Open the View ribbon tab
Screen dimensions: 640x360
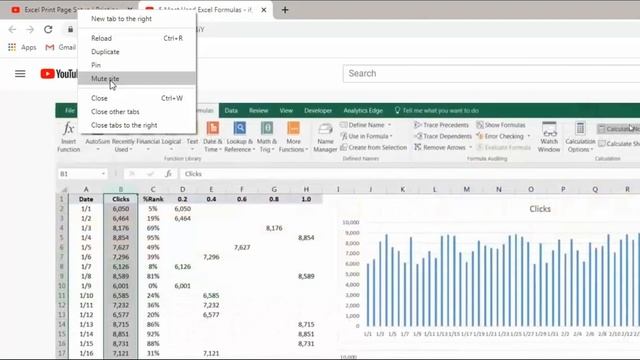coord(286,111)
